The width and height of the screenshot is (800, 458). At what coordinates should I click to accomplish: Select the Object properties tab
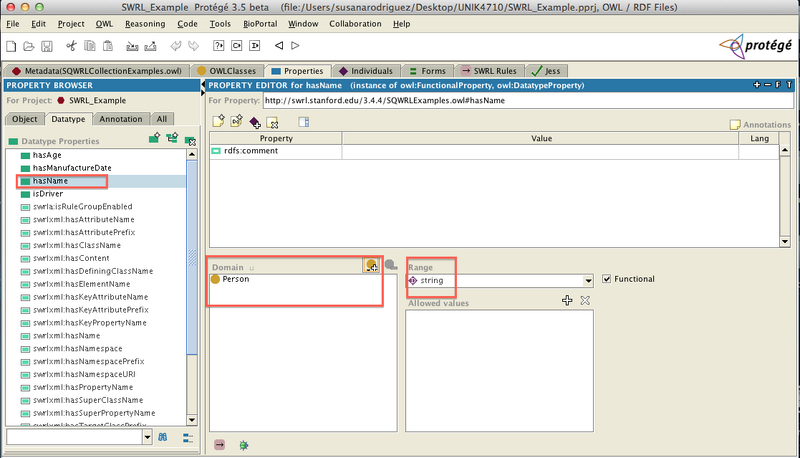(x=24, y=119)
